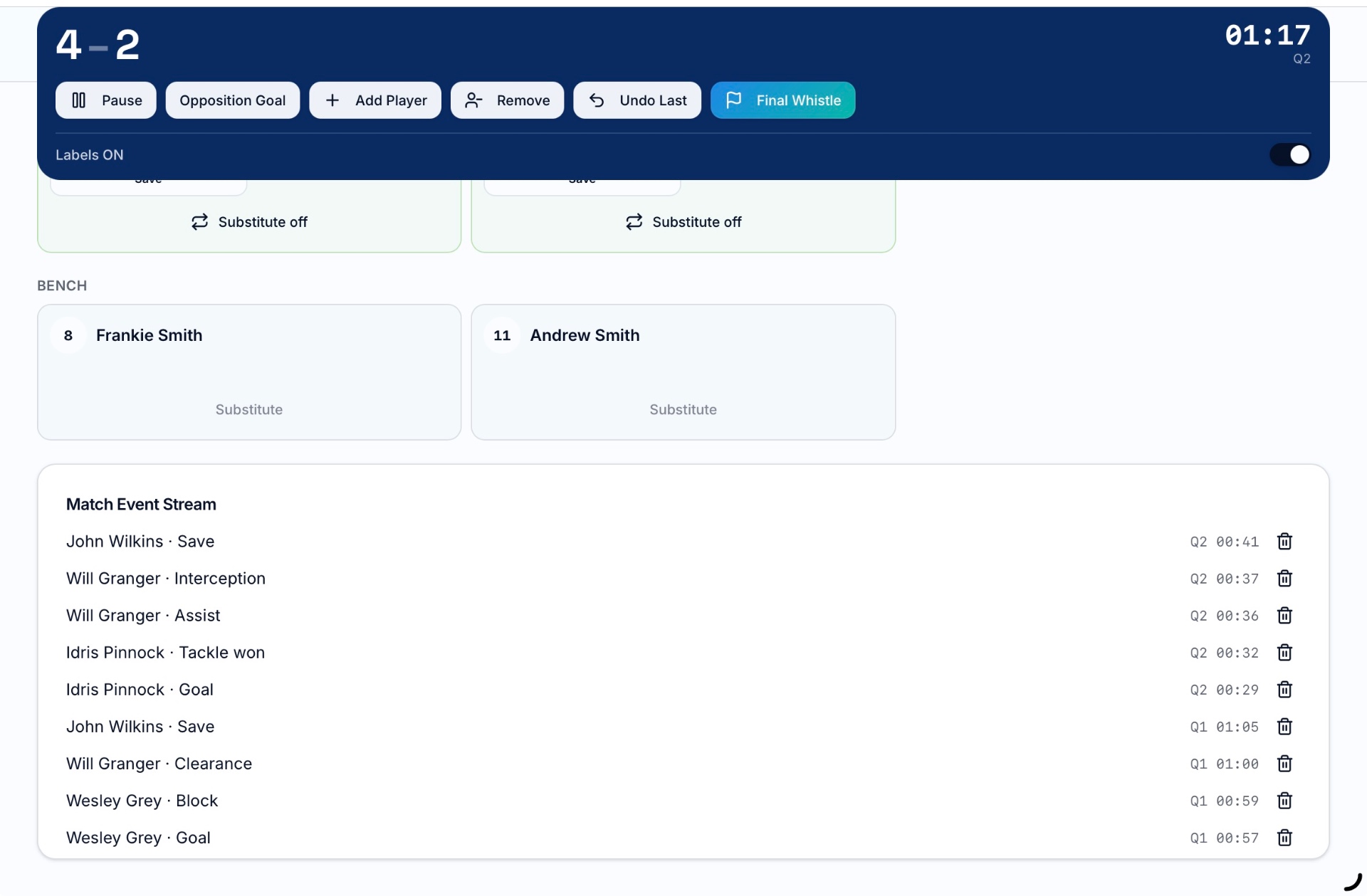The image size is (1367, 896).
Task: Pause the match timer
Action: click(x=105, y=100)
